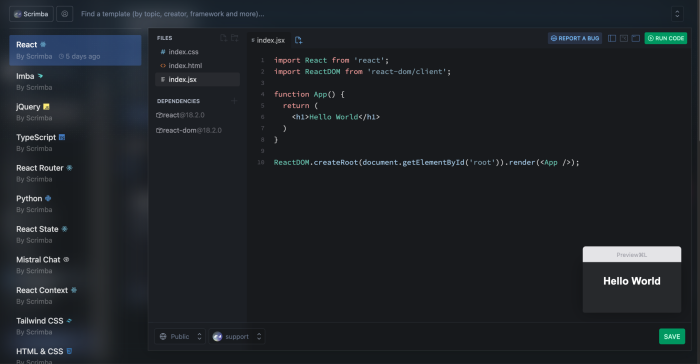This screenshot has height=364, width=700.
Task: Click the Report a Bug button
Action: point(575,38)
